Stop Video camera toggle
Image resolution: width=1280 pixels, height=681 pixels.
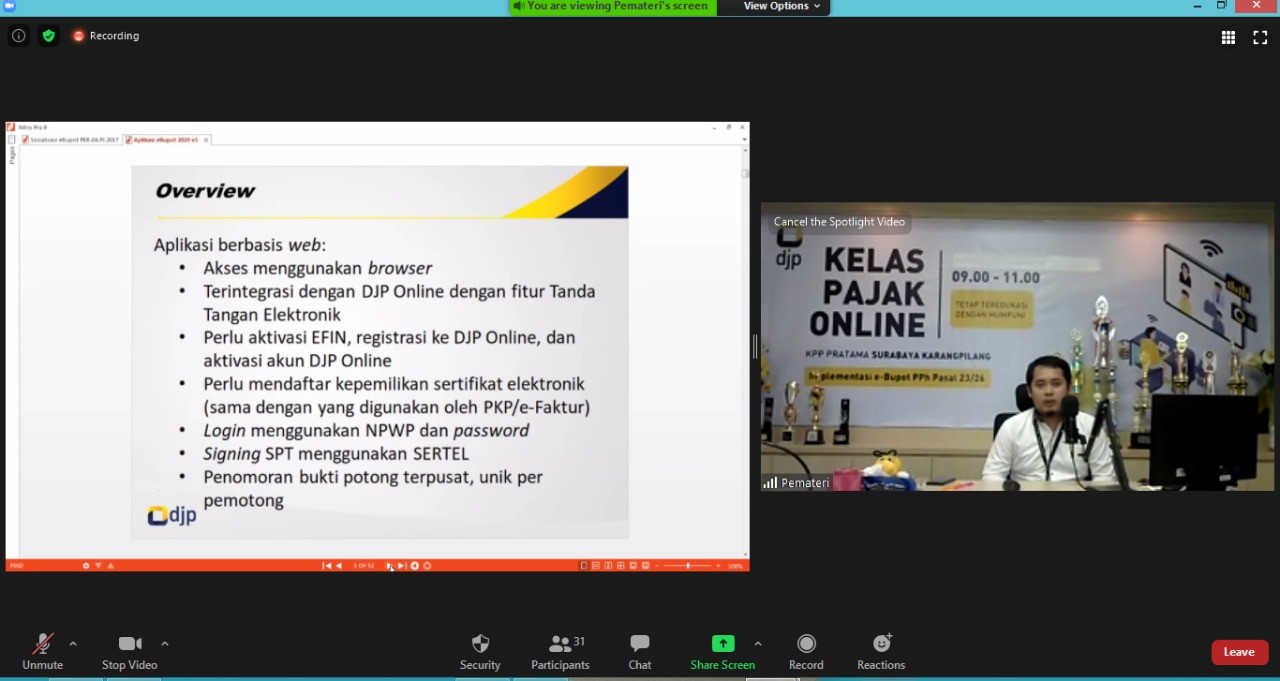coord(129,652)
